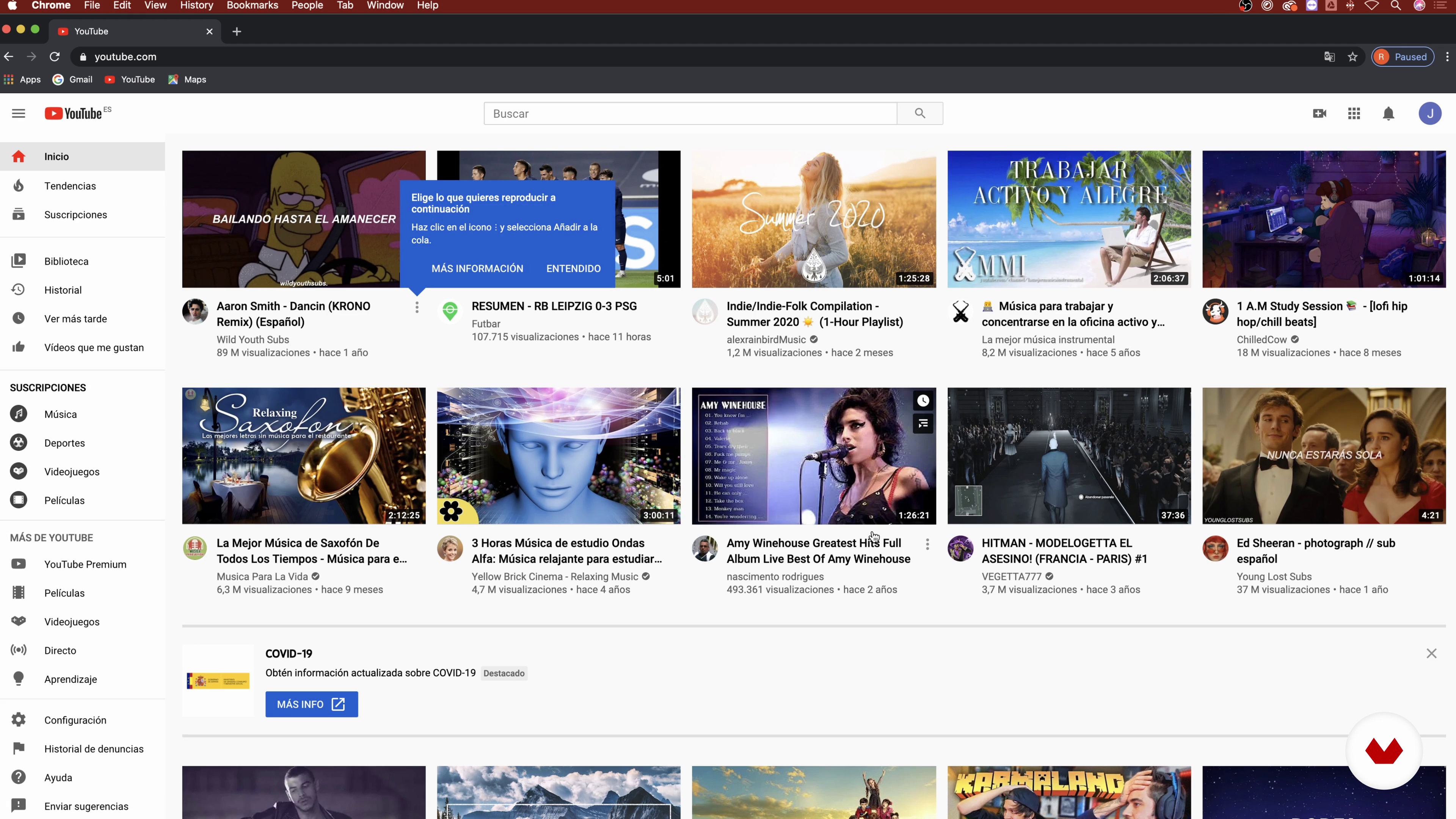Screen dimensions: 1456x819
Task: Click ENTENDIDO in the blue tooltip
Action: click(x=573, y=268)
